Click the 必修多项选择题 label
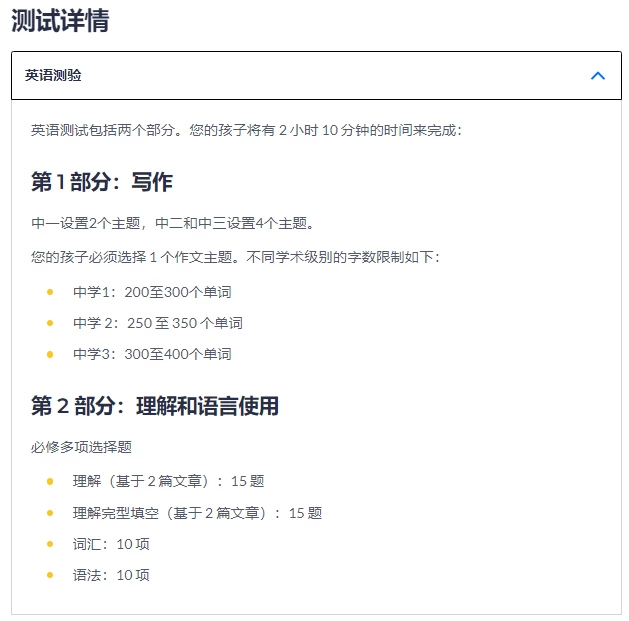The image size is (629, 621). click(x=81, y=447)
